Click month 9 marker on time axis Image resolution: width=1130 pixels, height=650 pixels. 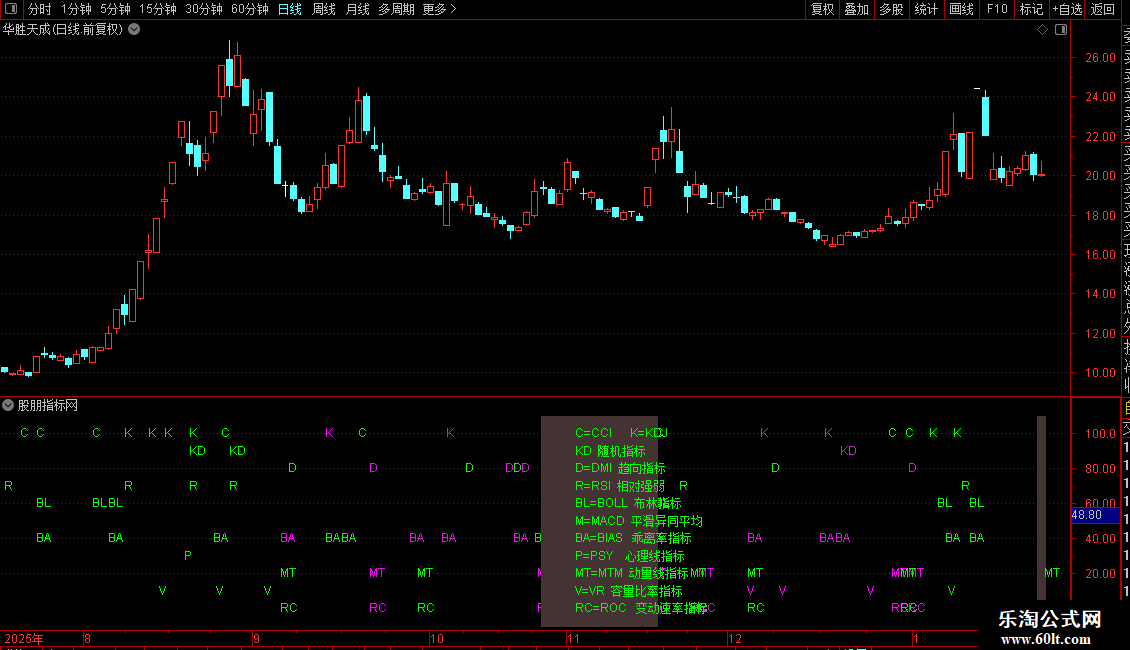[x=256, y=638]
